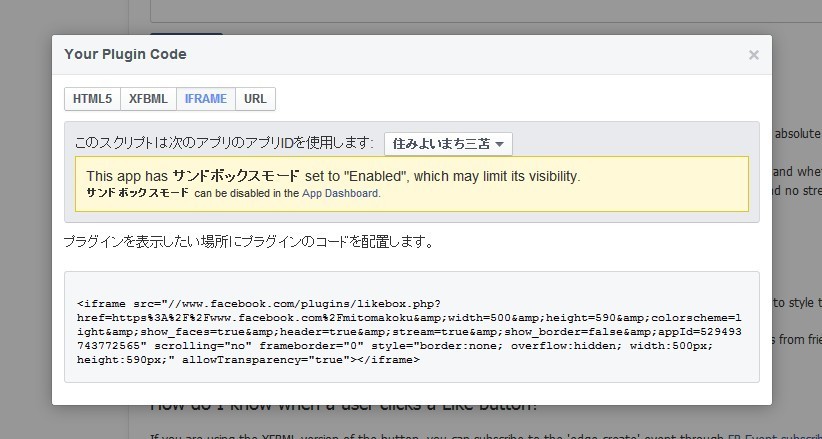Switch to the XFBML code tab
The width and height of the screenshot is (822, 439).
[x=148, y=99]
